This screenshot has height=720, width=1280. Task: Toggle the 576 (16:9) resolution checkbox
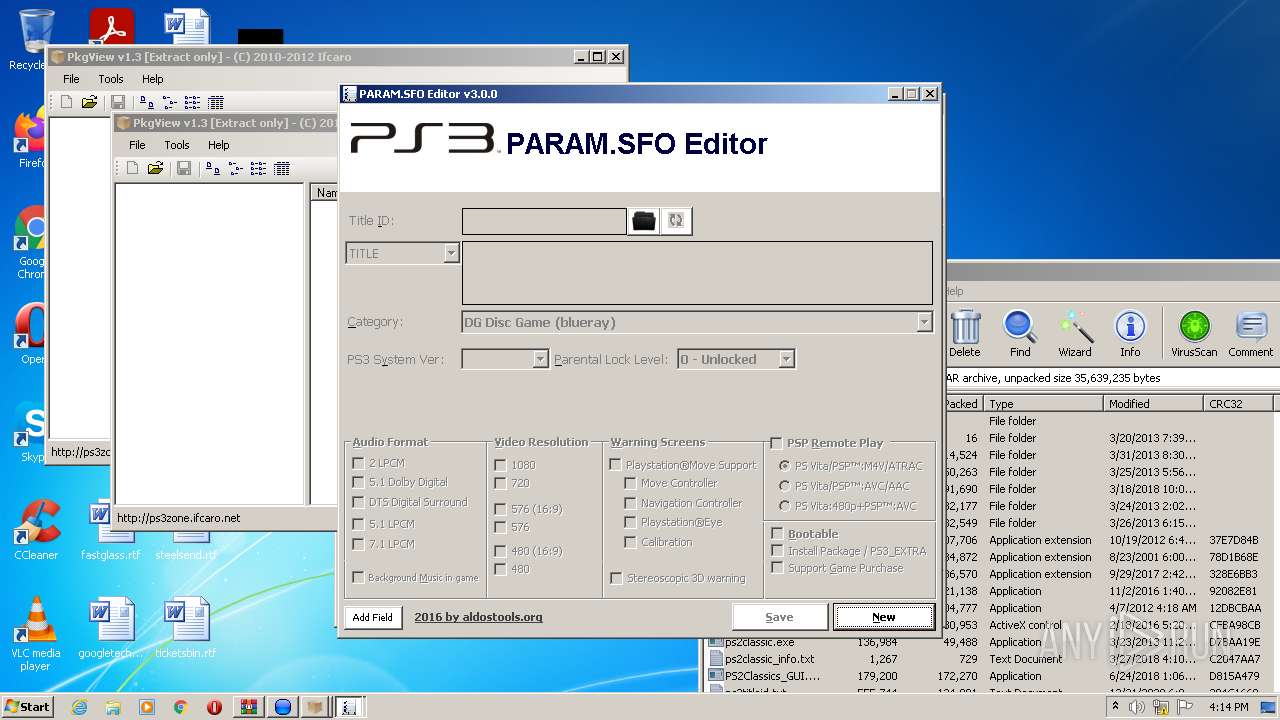click(500, 509)
